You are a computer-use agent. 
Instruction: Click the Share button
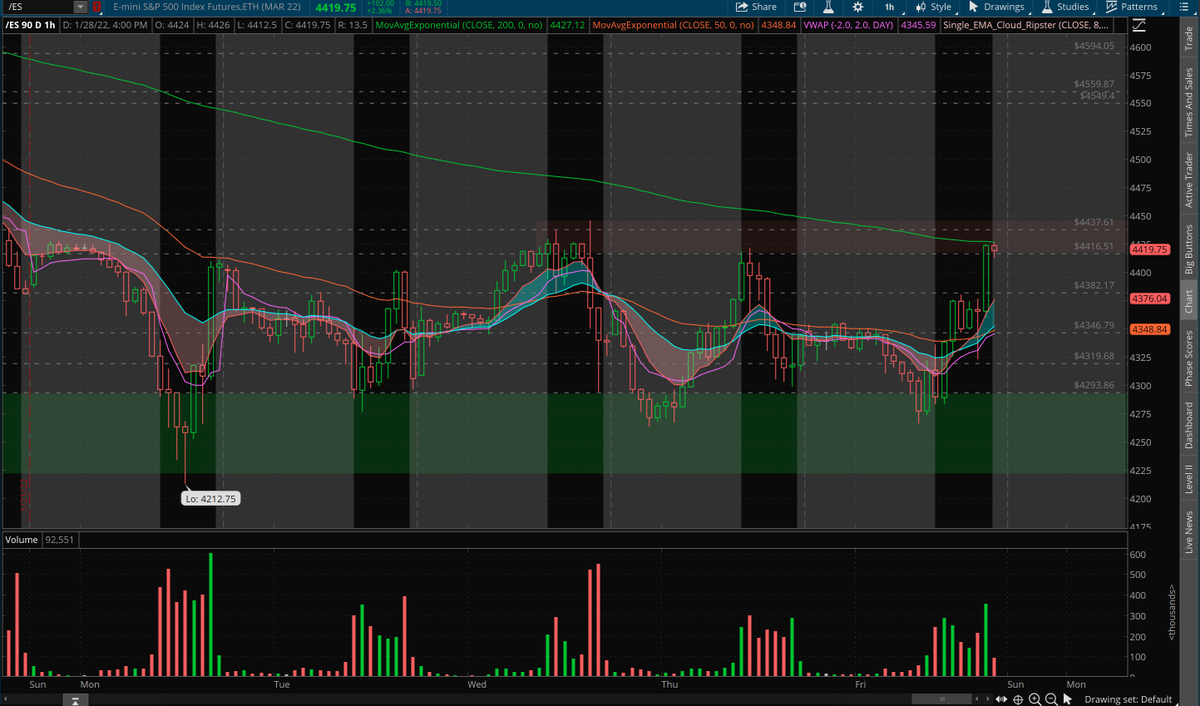coord(756,7)
